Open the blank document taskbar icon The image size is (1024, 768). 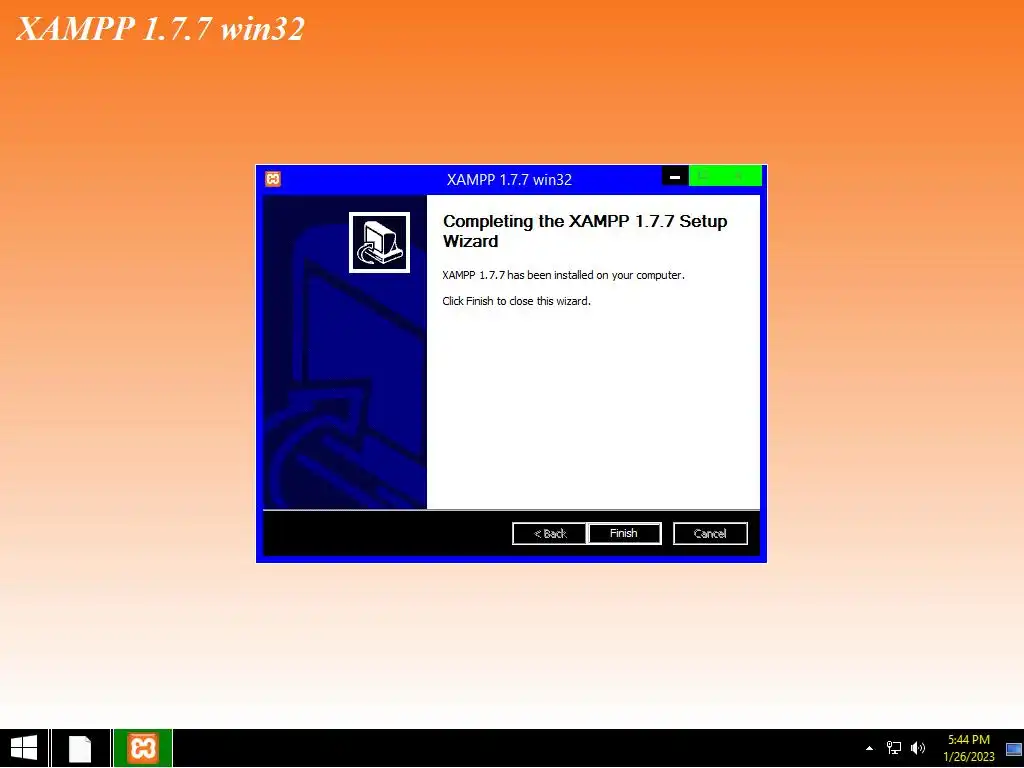[x=80, y=748]
